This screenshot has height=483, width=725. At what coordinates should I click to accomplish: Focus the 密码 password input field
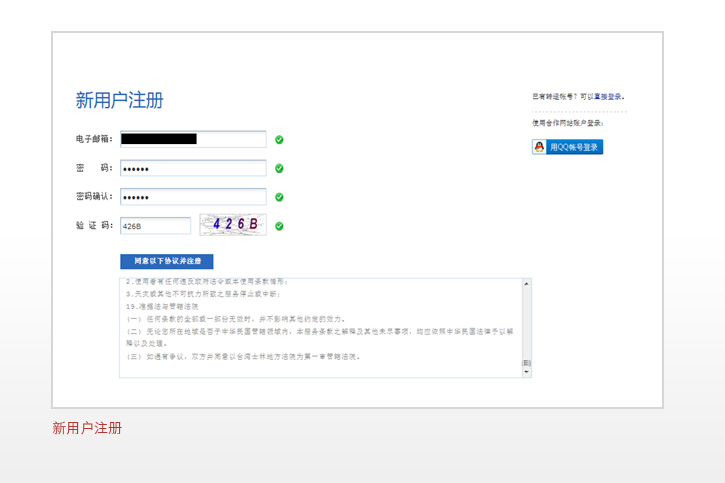(x=193, y=168)
